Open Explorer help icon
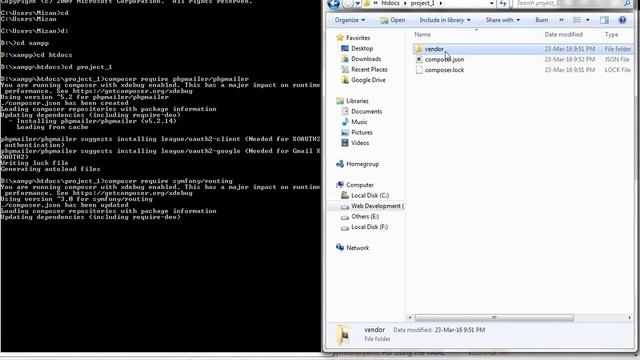640x360 pixels. pyautogui.click(x=622, y=20)
